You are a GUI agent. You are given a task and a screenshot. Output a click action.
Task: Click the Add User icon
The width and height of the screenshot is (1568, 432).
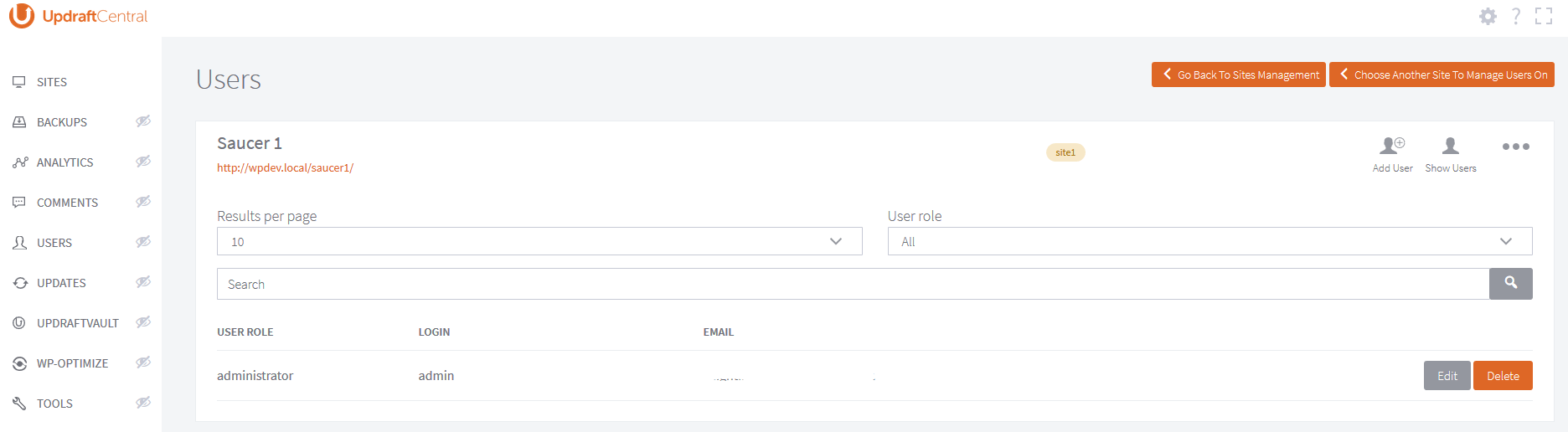(1392, 147)
